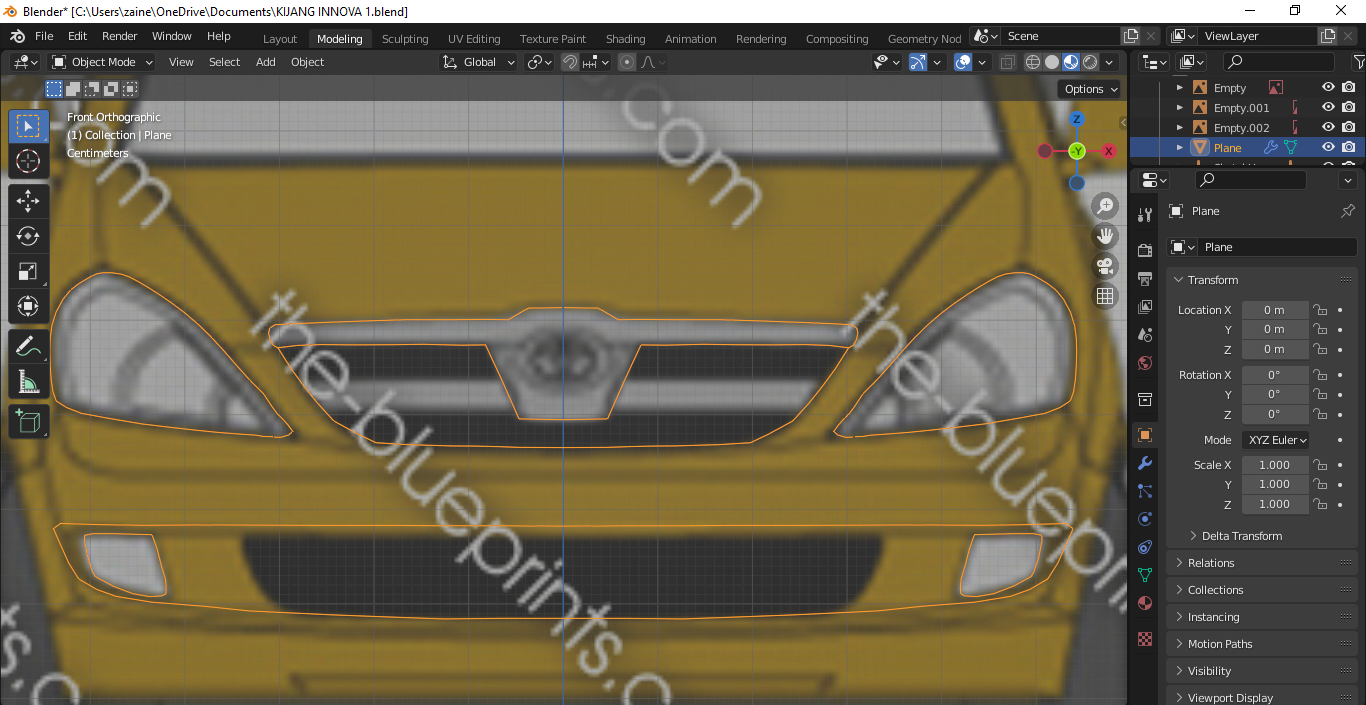Open the Output properties tab
This screenshot has height=705, width=1366.
pyautogui.click(x=1145, y=278)
